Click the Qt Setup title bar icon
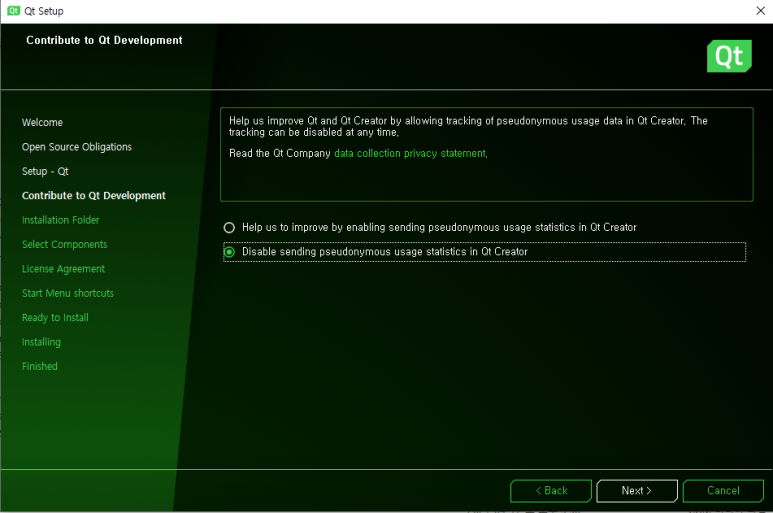773x513 pixels. tap(13, 11)
